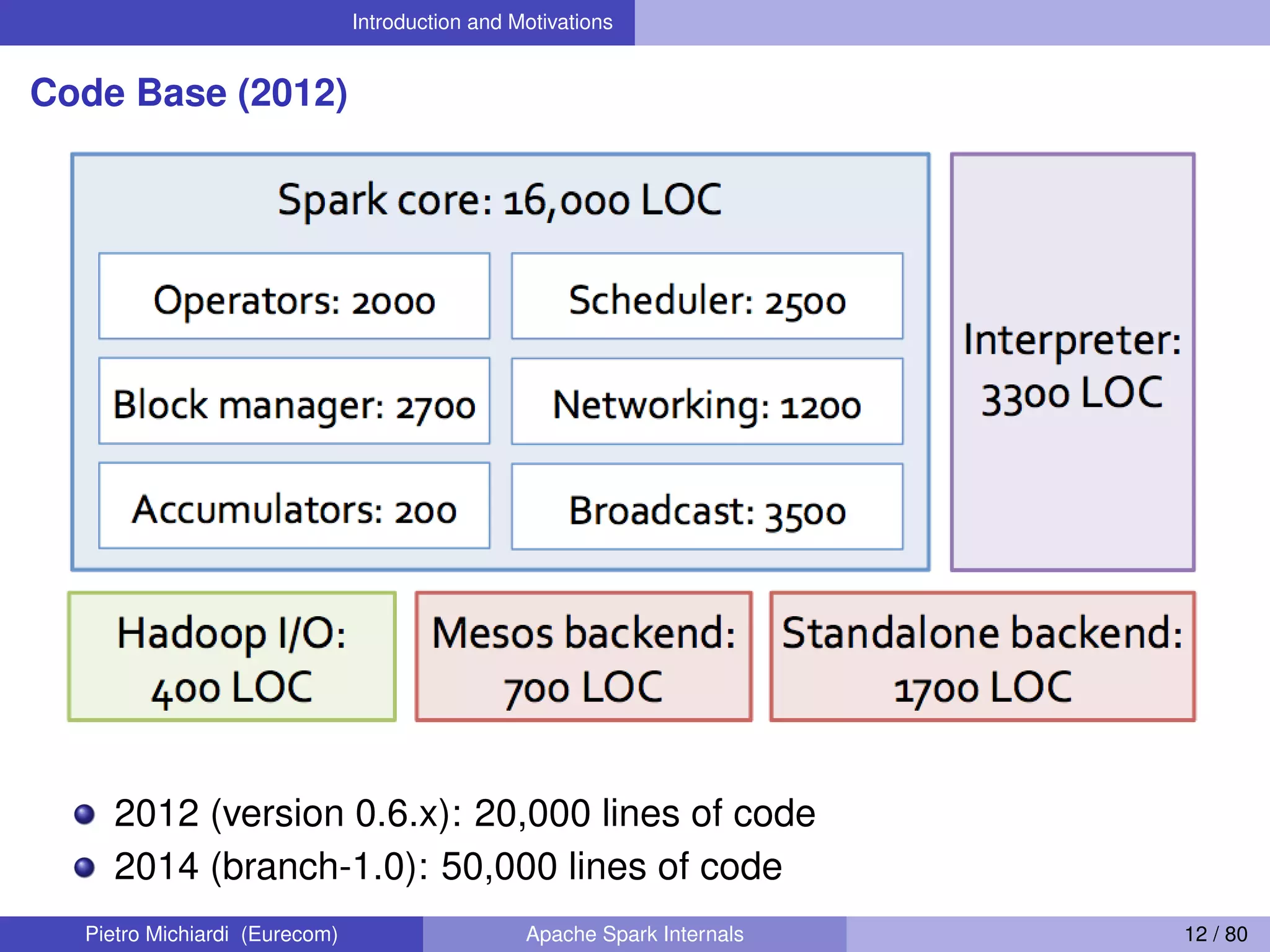Click the Networking: 1200 box
Screen dimensions: 1270x952
click(x=707, y=401)
